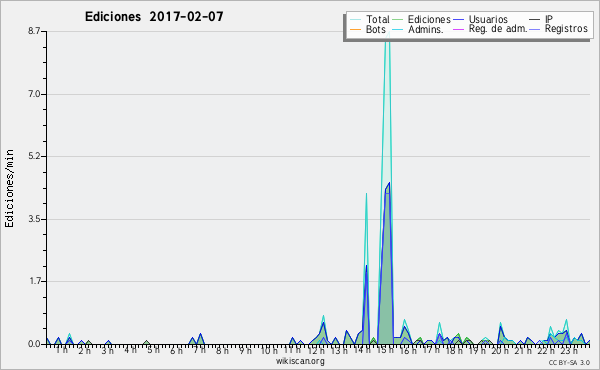Click the '3 h' x-axis label
Viewport: 600px width, 370px height.
coord(108,350)
